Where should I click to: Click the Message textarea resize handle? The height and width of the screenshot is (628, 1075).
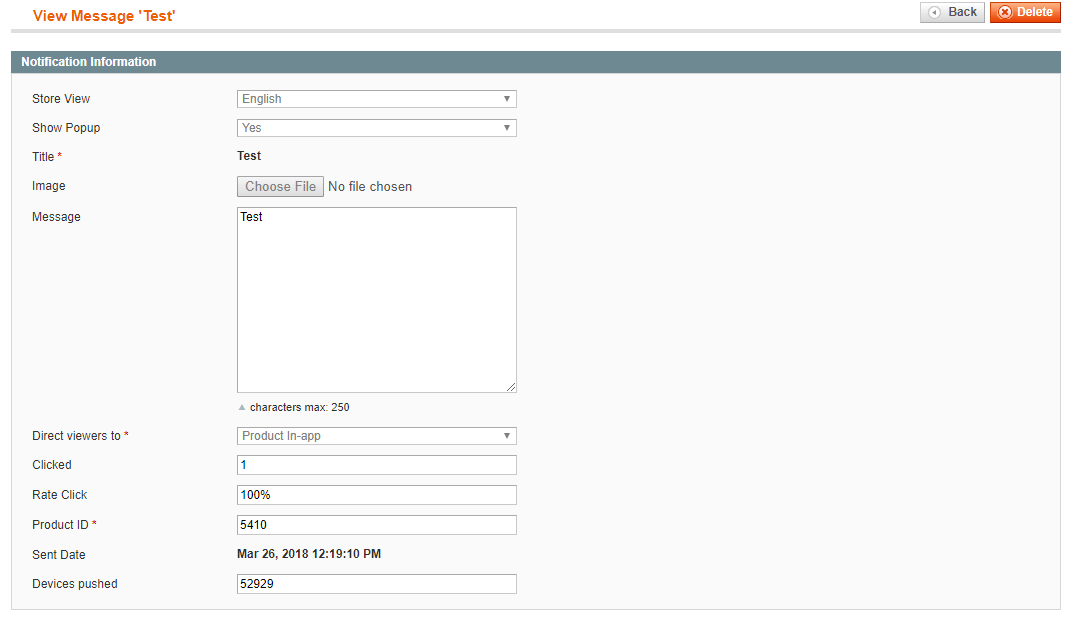point(511,387)
